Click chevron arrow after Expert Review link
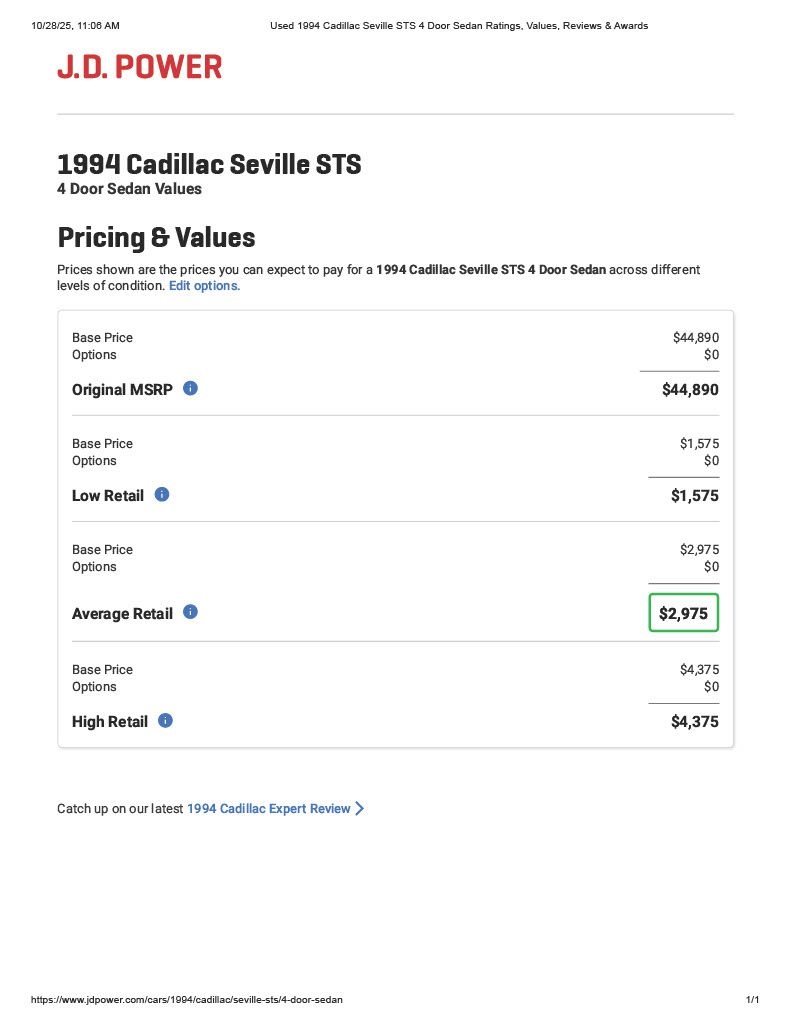The height and width of the screenshot is (1024, 791). pyautogui.click(x=360, y=808)
